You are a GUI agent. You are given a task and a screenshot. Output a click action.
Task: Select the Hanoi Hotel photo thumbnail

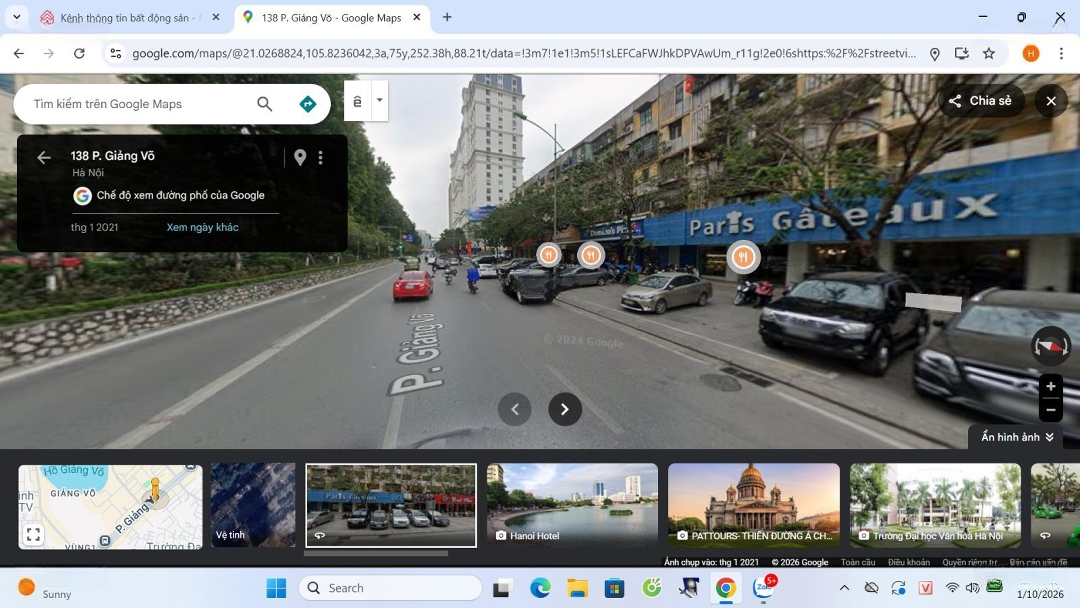[x=572, y=505]
